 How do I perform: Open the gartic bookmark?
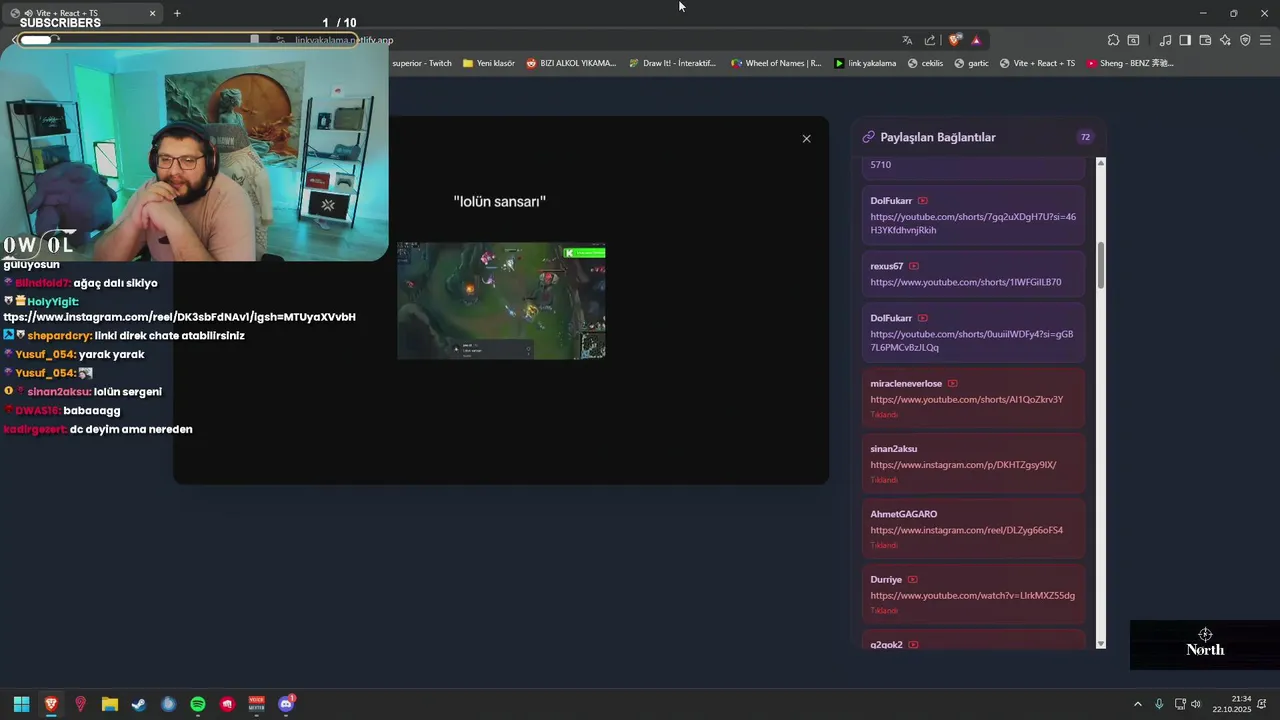click(971, 63)
